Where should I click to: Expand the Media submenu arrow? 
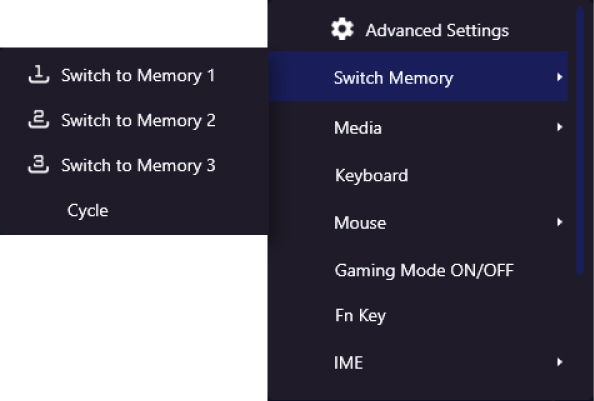(x=560, y=127)
